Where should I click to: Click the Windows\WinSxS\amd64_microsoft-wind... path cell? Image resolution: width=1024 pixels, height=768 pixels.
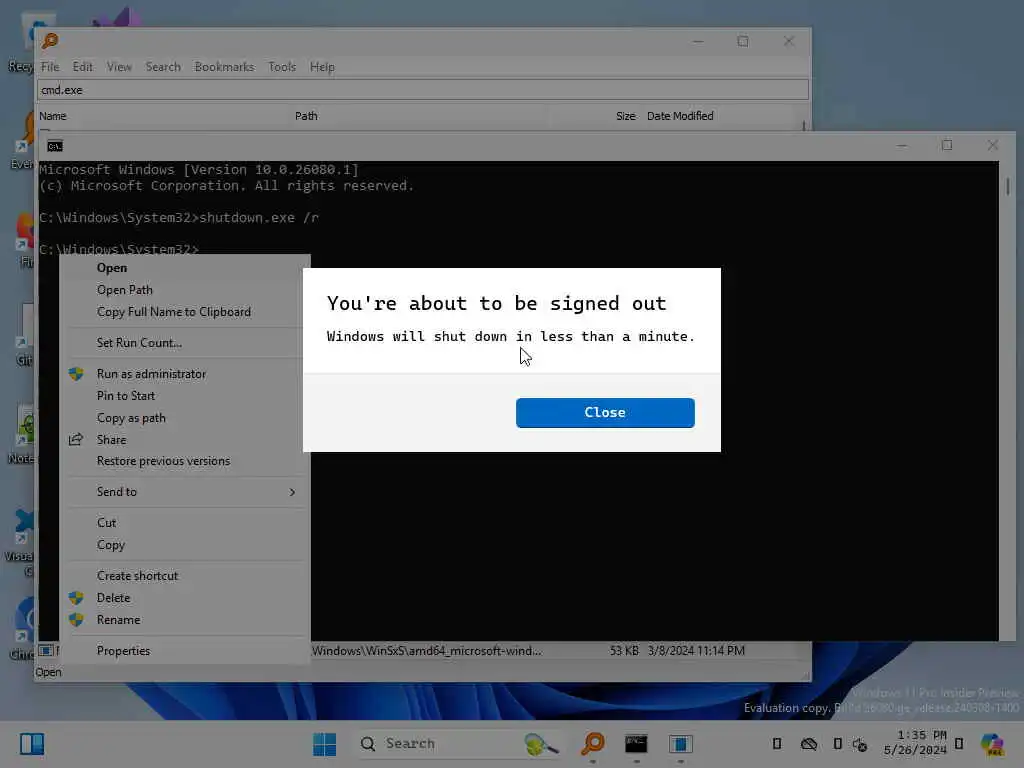[426, 650]
